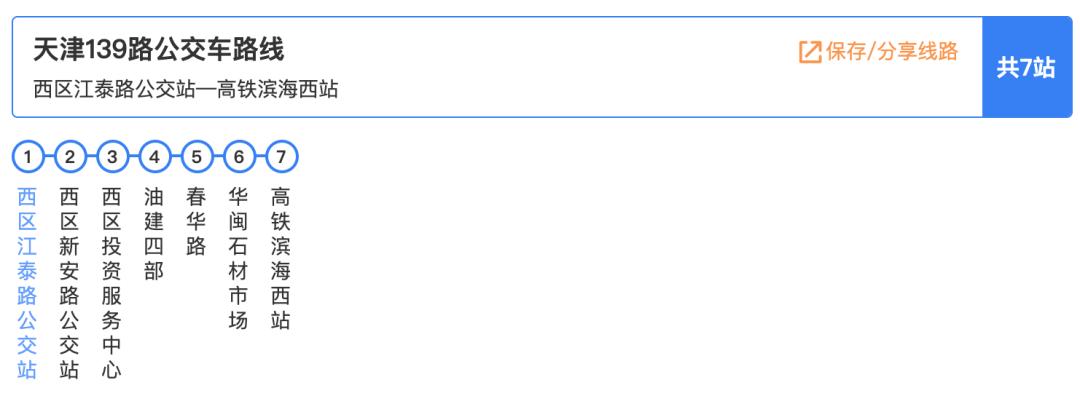Select station circle number 4
The image size is (1080, 412).
click(x=154, y=157)
